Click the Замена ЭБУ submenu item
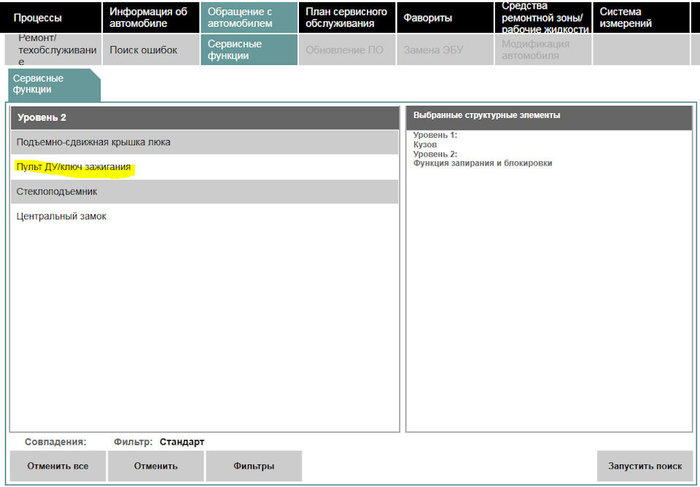700x487 pixels. coord(444,50)
